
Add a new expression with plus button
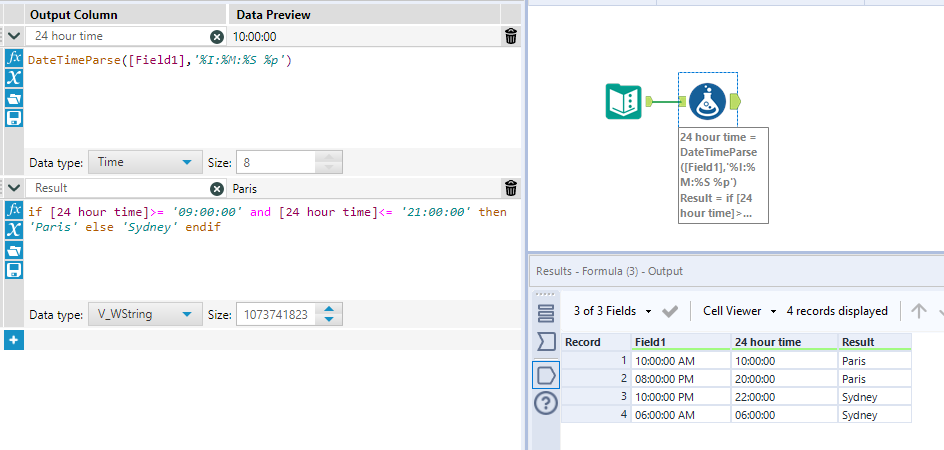tap(13, 340)
